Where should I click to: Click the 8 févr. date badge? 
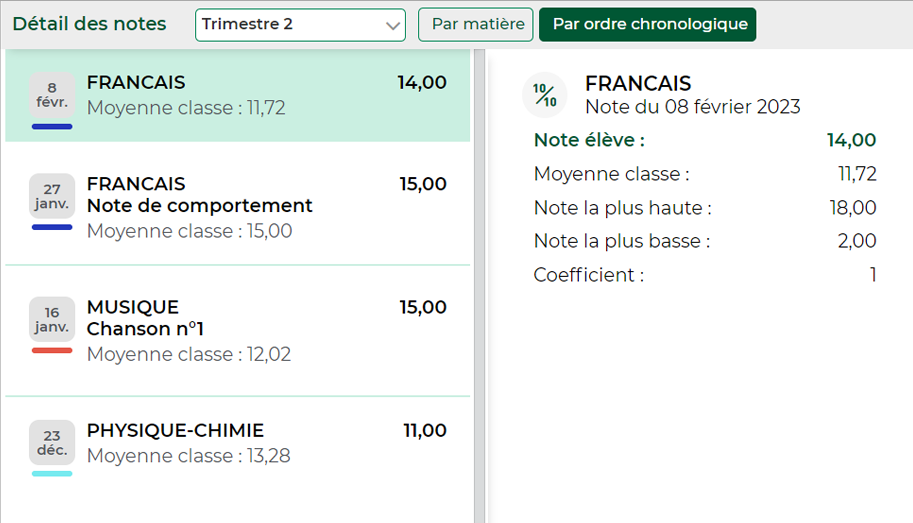coord(52,95)
